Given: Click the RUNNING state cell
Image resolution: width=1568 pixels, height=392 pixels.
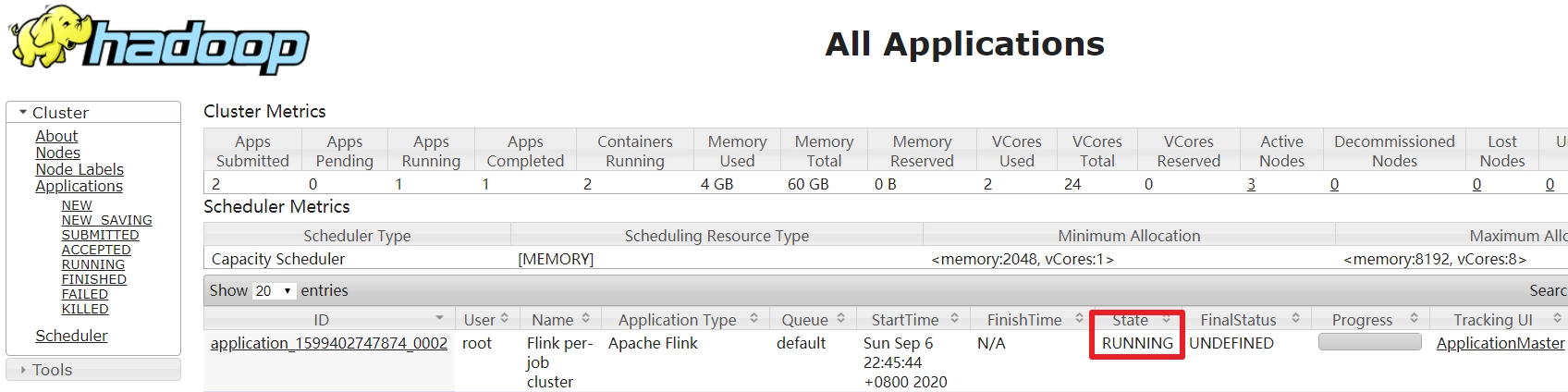Looking at the screenshot, I should tap(1137, 343).
